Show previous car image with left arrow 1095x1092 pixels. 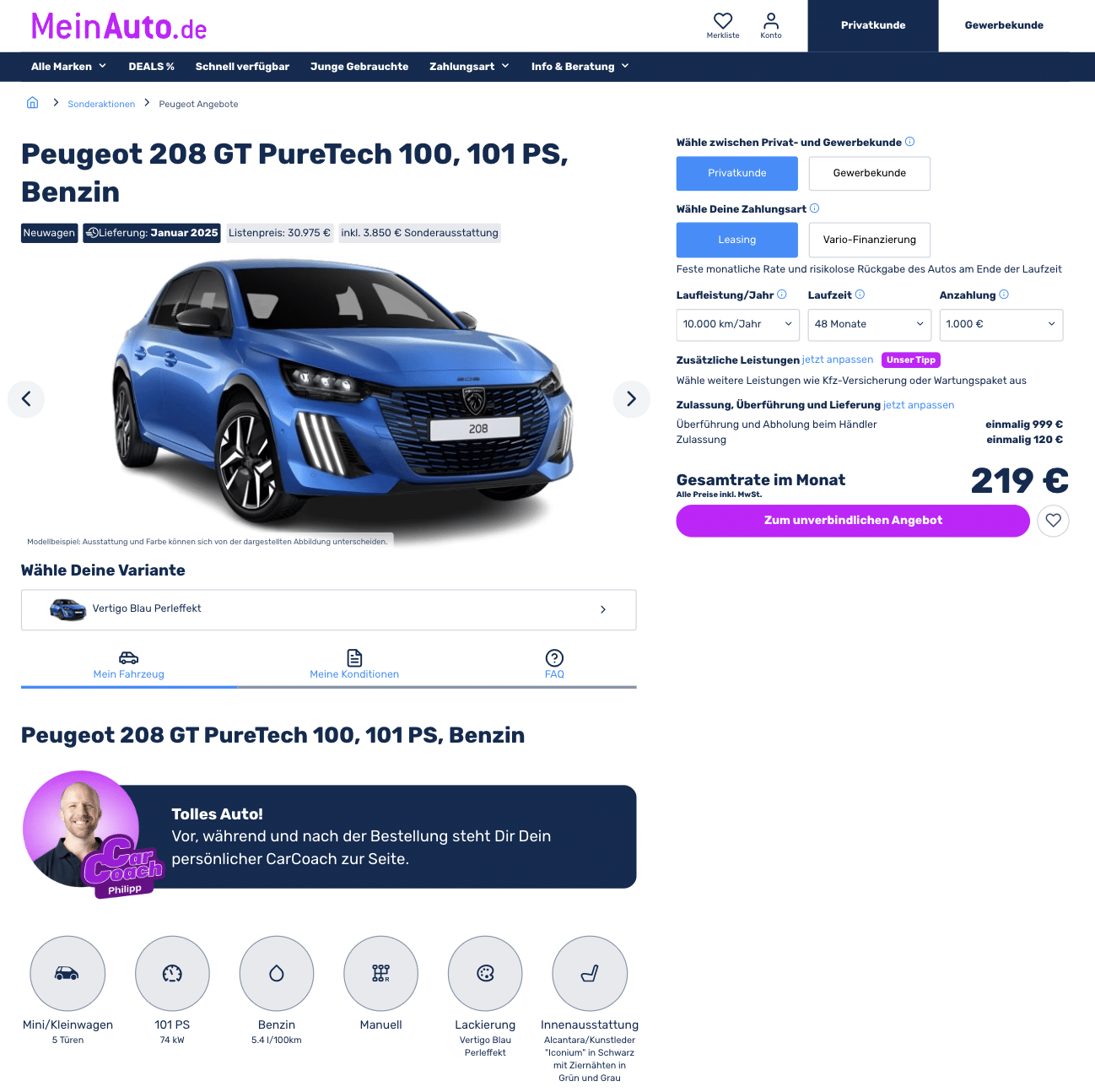(x=26, y=399)
